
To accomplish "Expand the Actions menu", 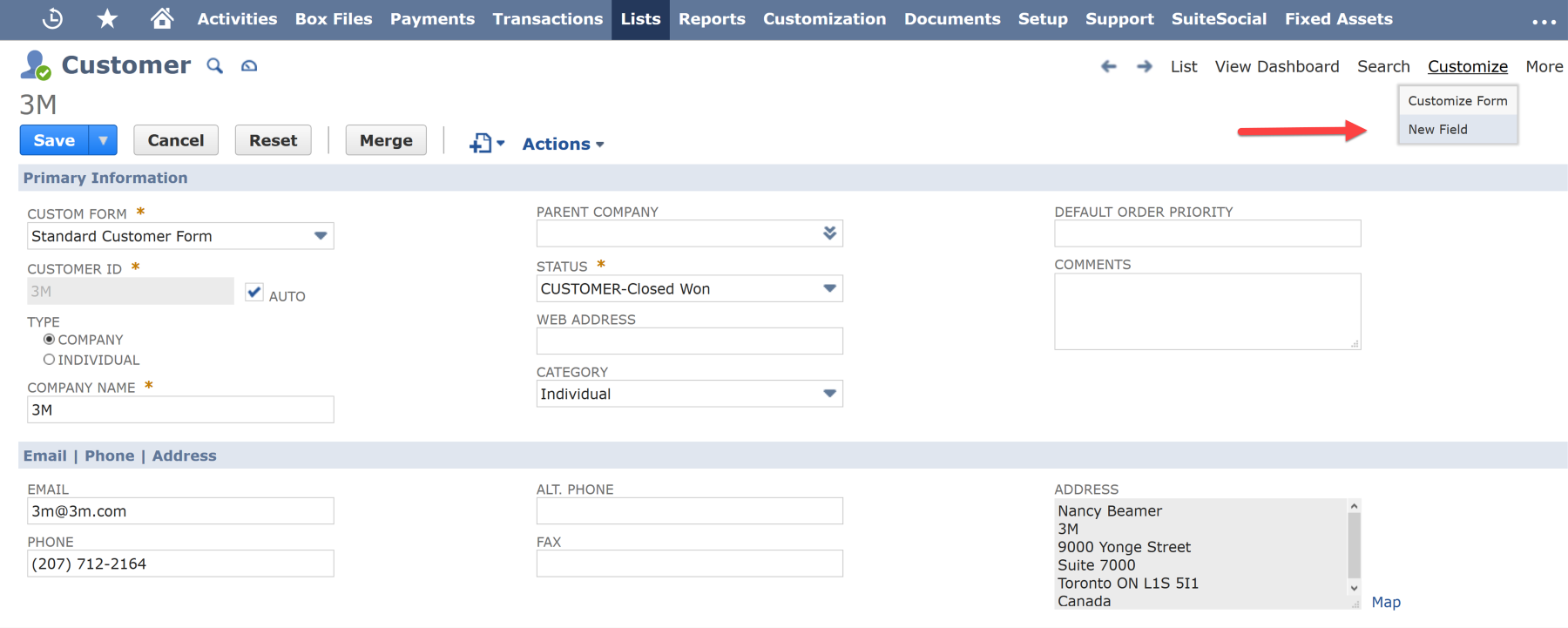I will pos(563,144).
